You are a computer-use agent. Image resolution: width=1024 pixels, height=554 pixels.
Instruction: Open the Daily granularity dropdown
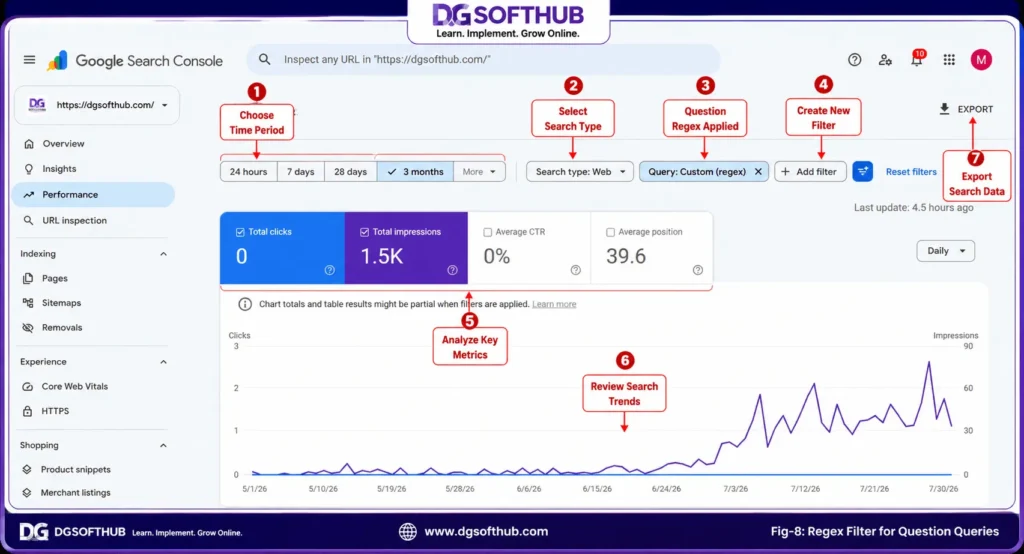[x=946, y=251]
